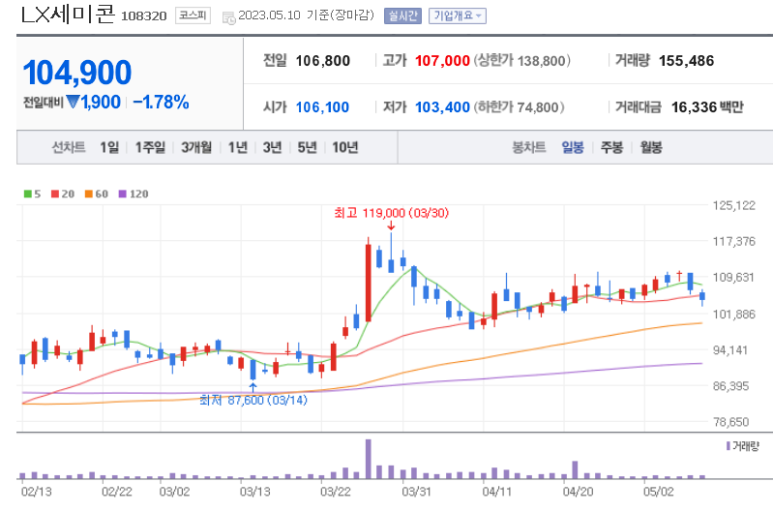Viewport: 773px width, 512px height.
Task: Click the 실시간 real-time button
Action: 402,16
